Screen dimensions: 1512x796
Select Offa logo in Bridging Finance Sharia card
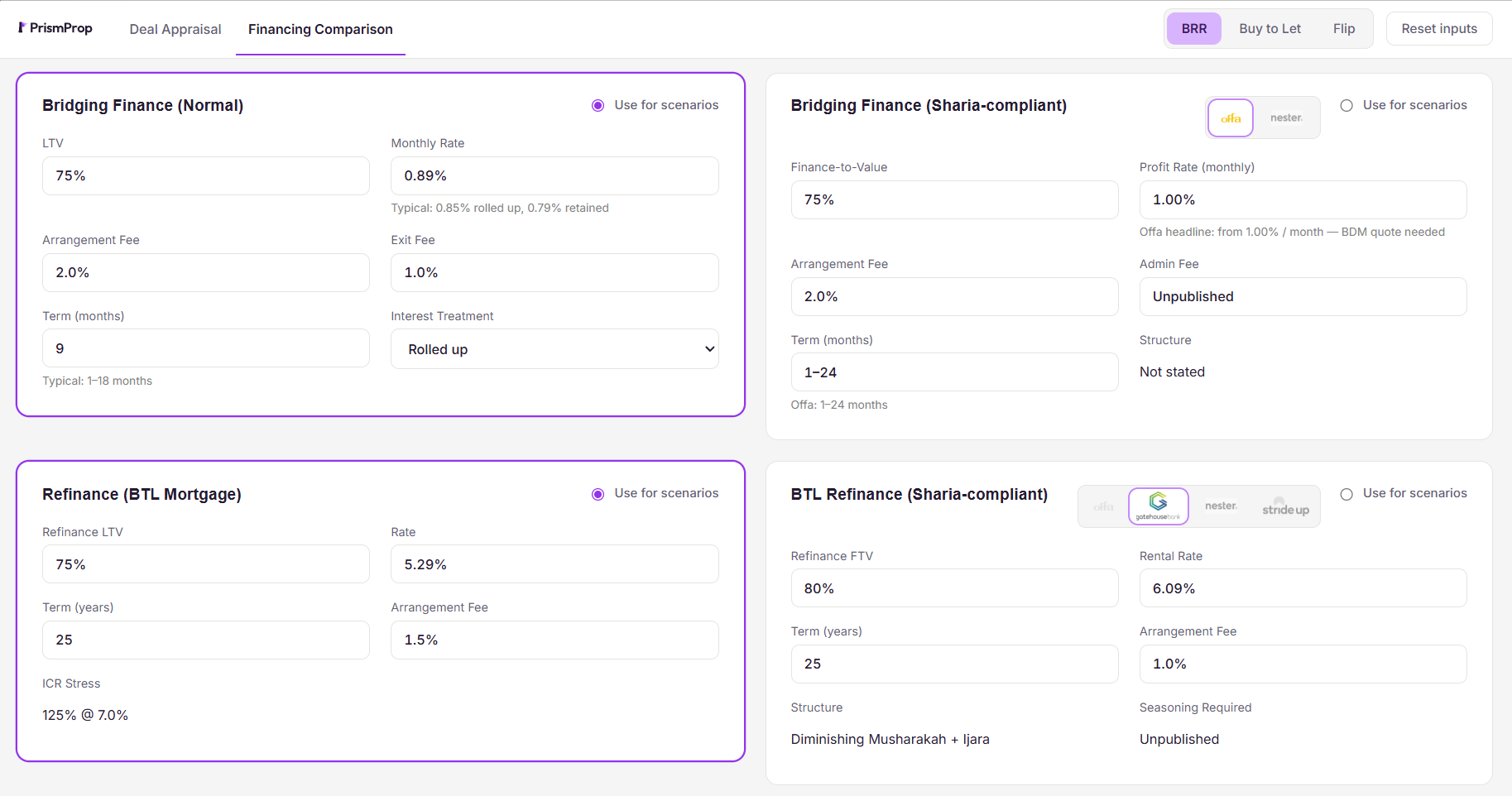pyautogui.click(x=1231, y=117)
